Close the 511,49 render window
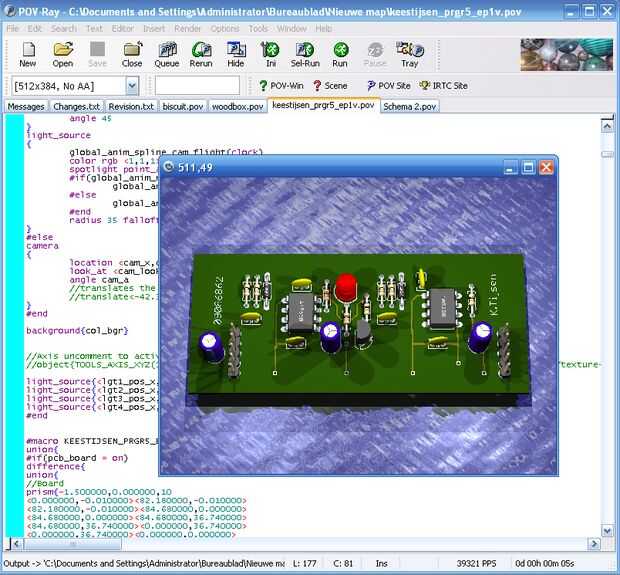 coord(546,167)
